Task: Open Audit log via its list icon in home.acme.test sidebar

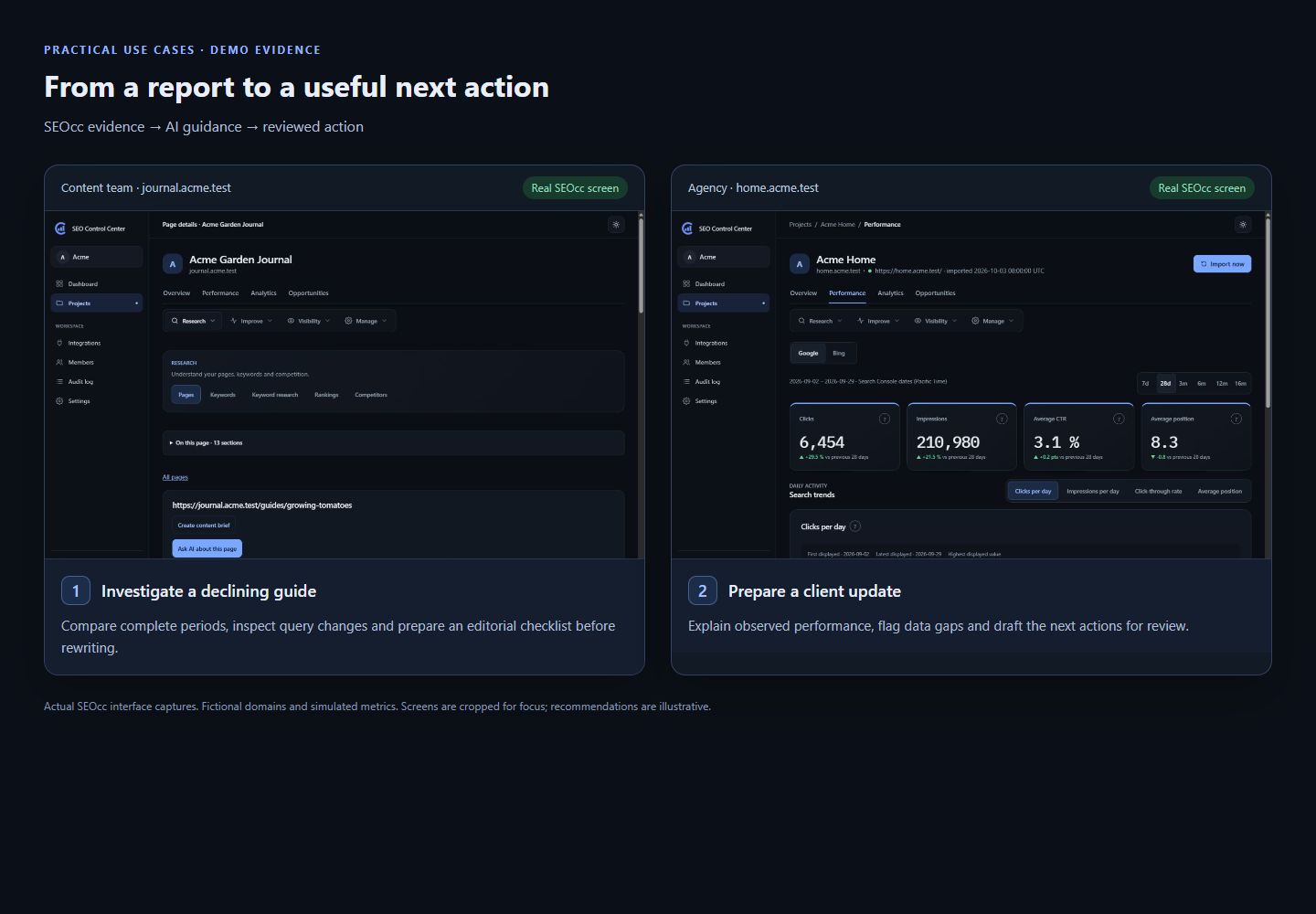Action: pyautogui.click(x=686, y=382)
